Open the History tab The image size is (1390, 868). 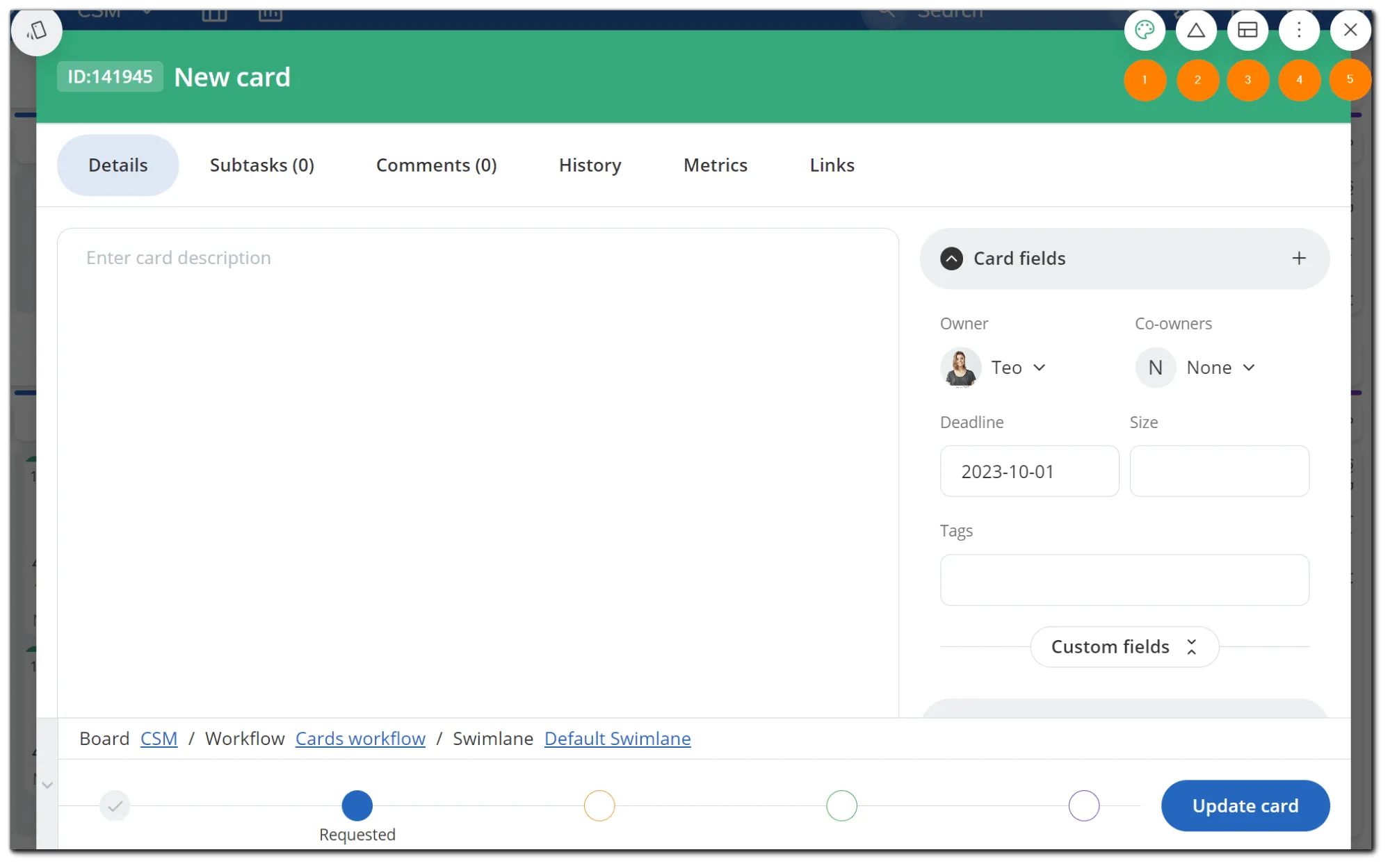(590, 165)
